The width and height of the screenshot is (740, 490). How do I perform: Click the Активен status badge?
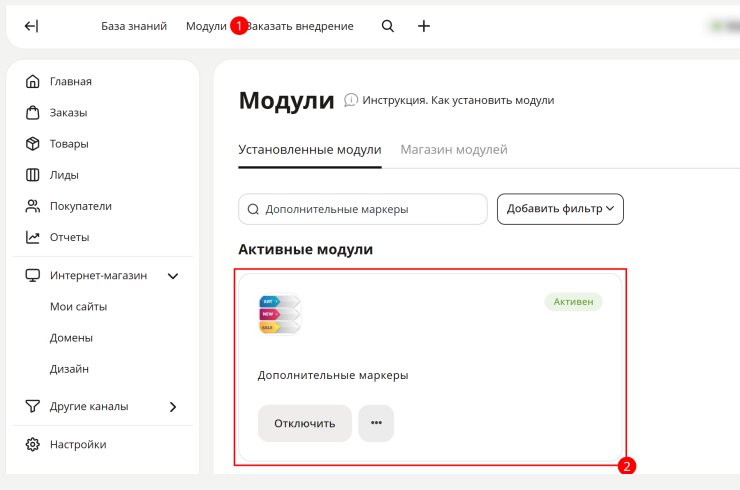pos(573,302)
